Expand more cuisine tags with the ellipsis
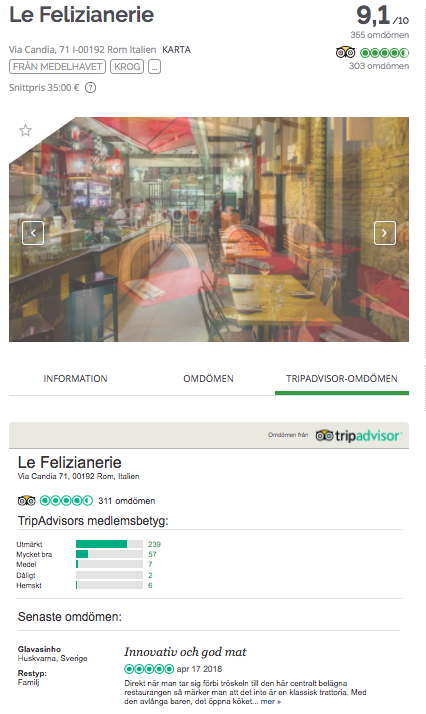 [154, 67]
